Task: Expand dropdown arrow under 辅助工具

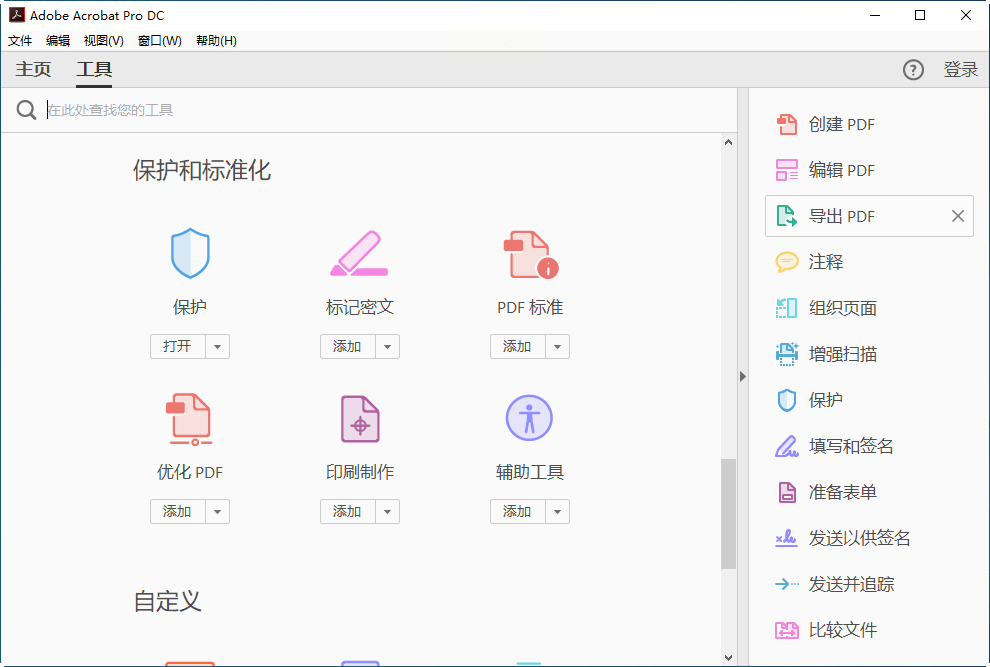Action: (558, 512)
